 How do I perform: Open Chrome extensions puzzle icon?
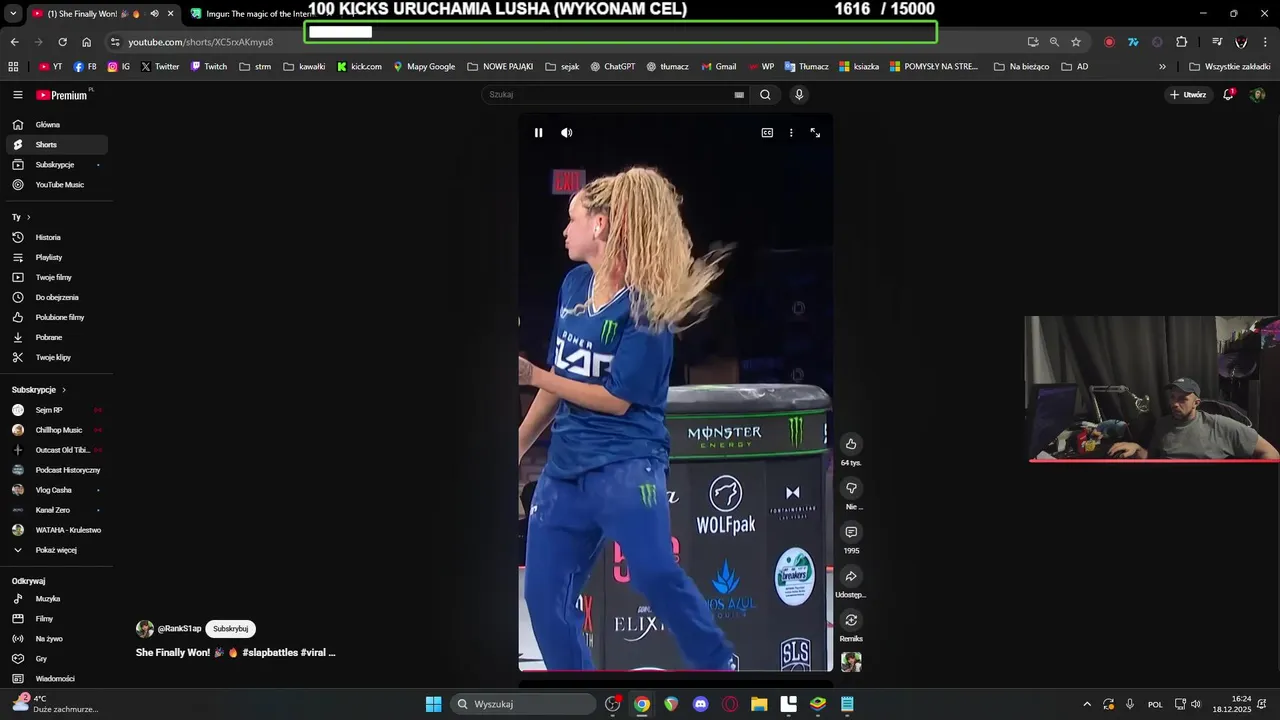pos(1181,42)
